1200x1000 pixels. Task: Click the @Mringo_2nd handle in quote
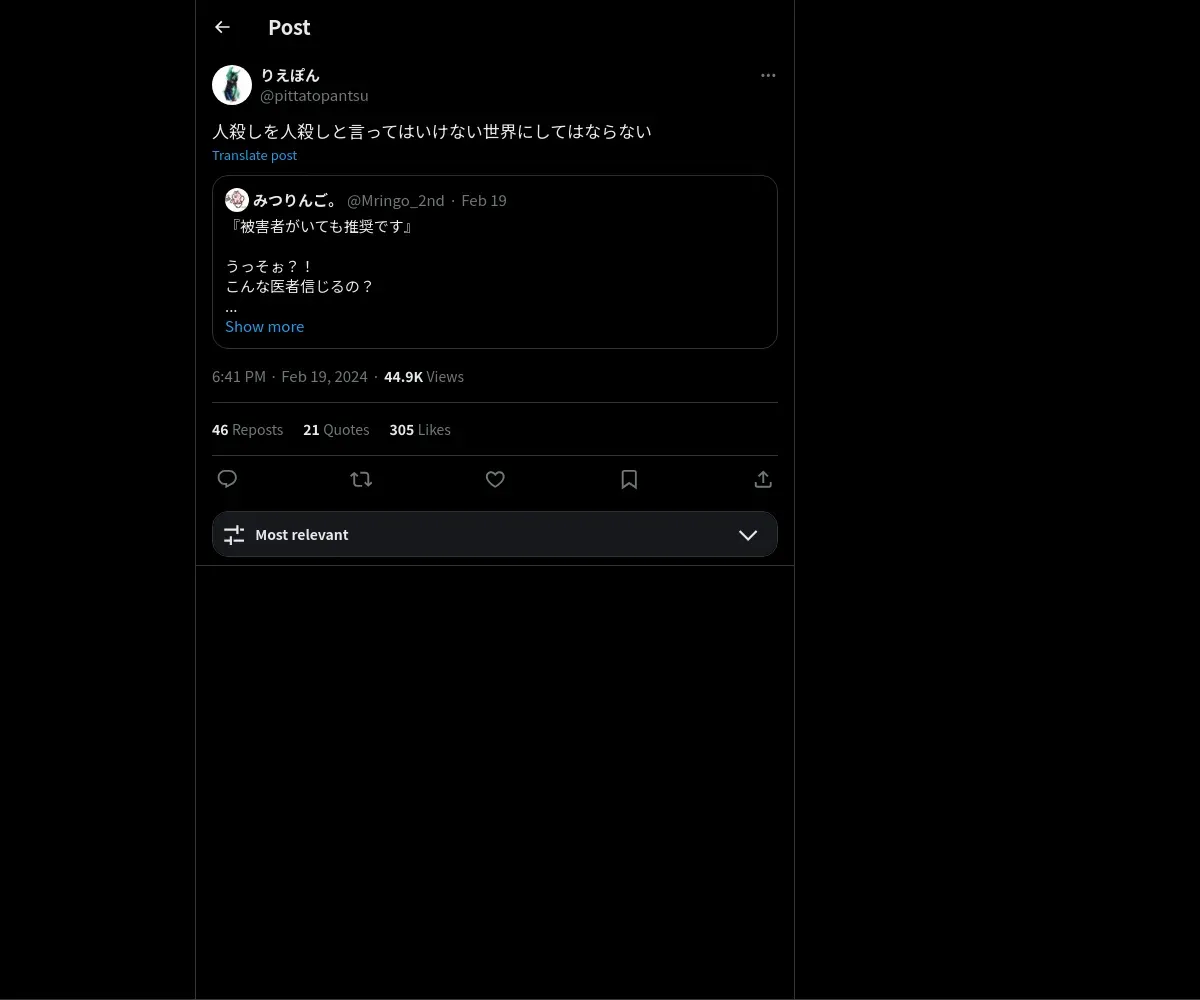click(x=395, y=200)
